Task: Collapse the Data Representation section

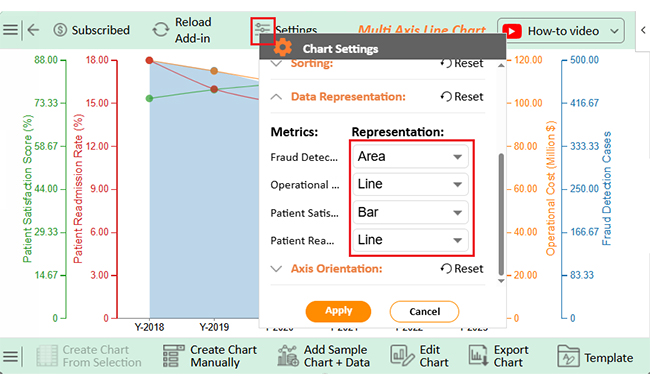Action: (276, 97)
